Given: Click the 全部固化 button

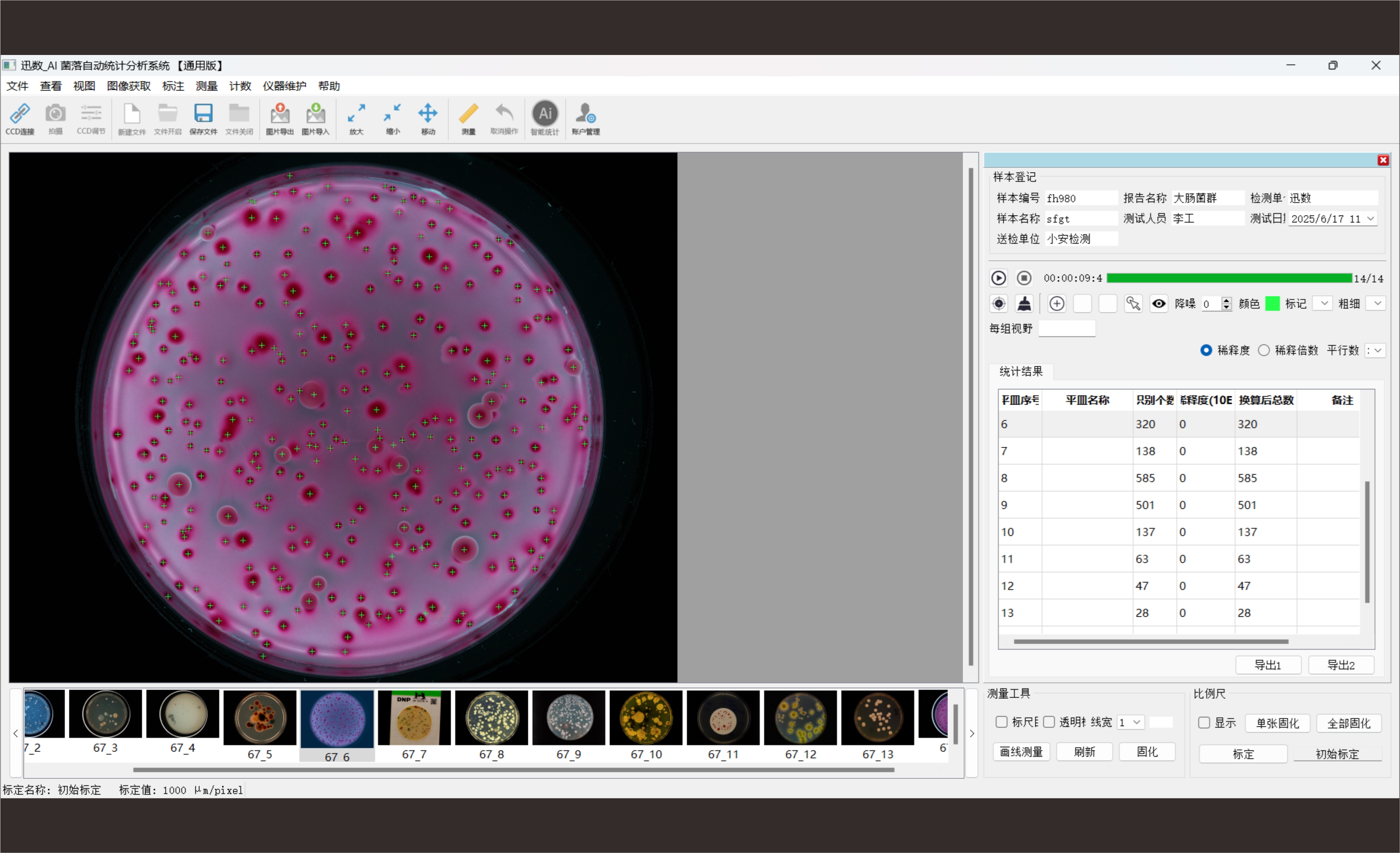Looking at the screenshot, I should (1349, 723).
